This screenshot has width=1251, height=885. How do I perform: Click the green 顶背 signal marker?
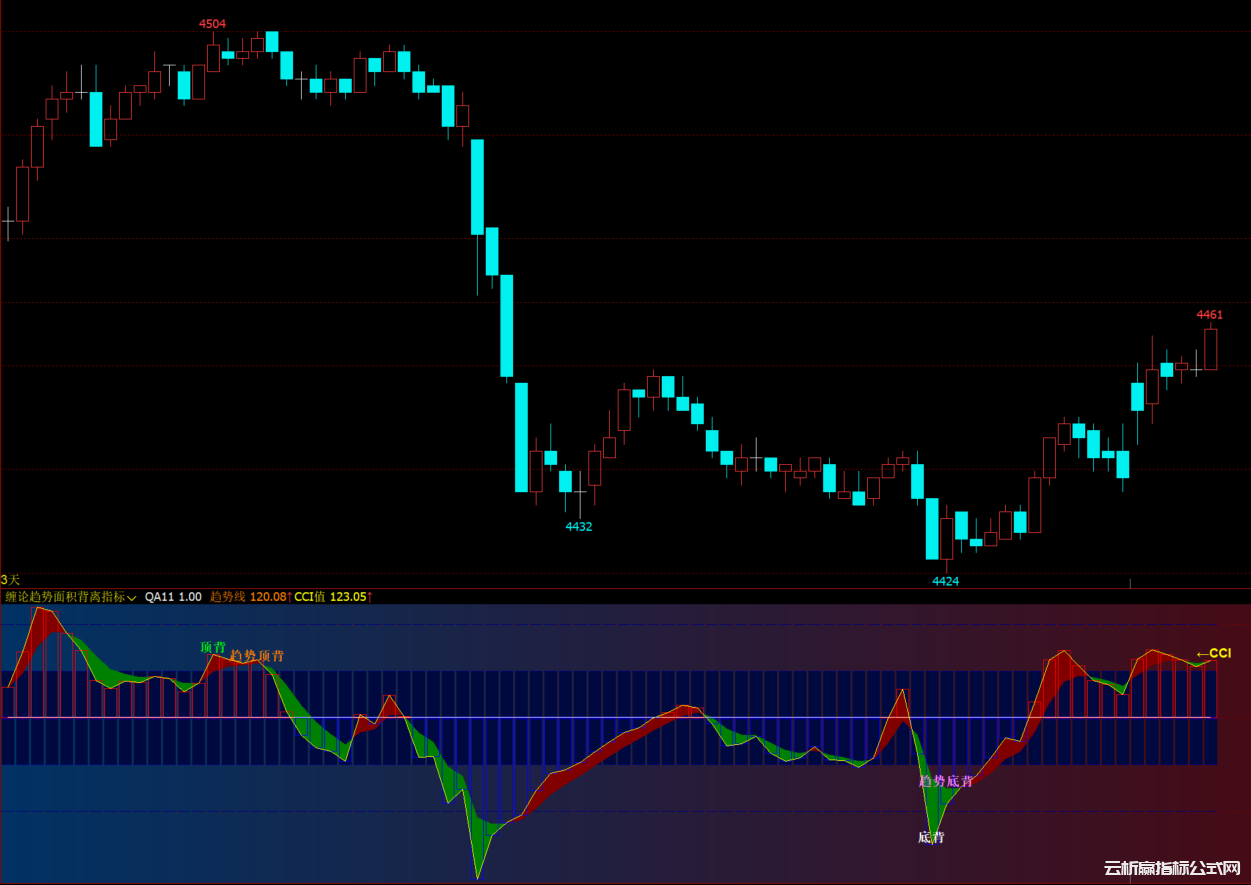[213, 647]
